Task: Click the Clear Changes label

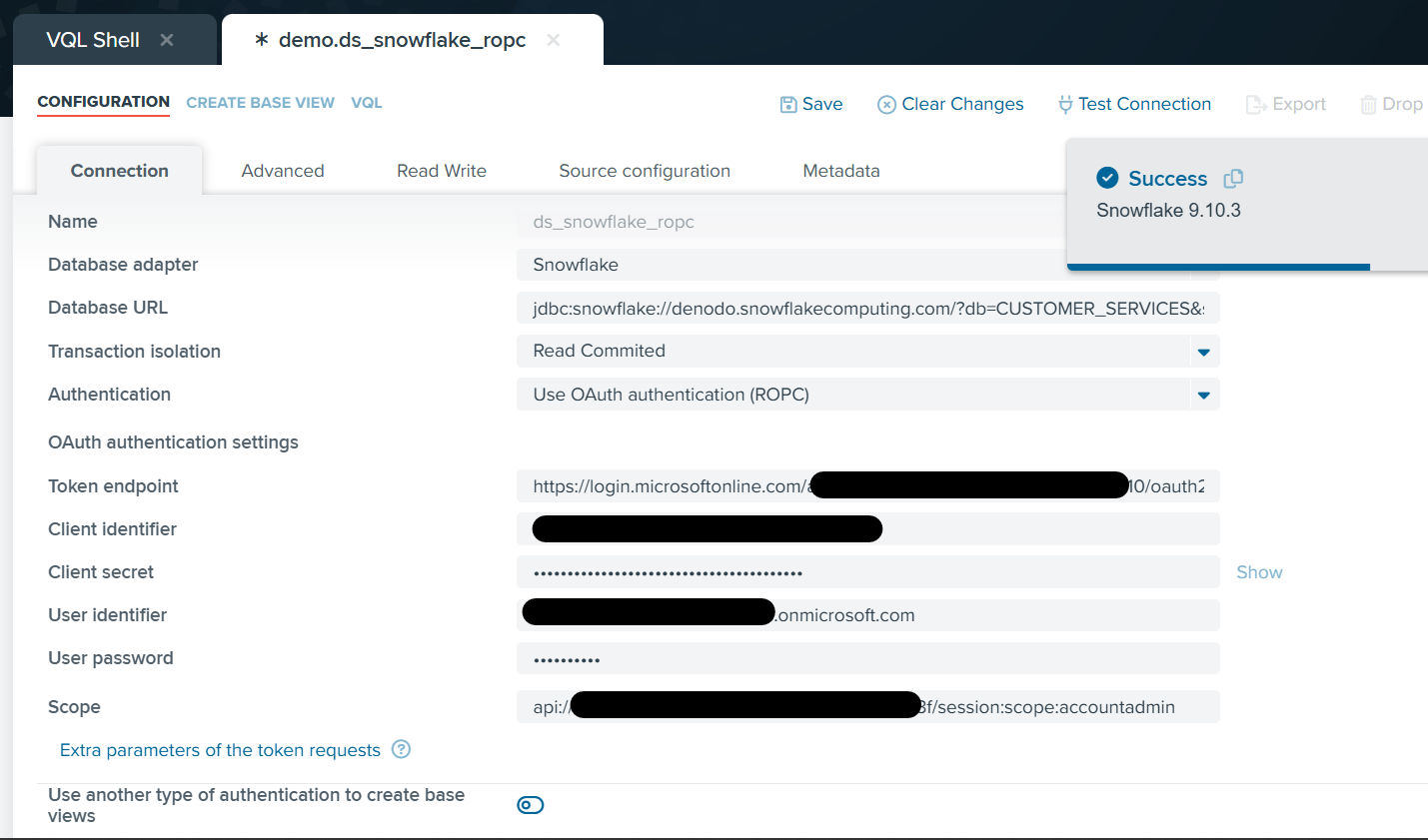Action: 962,104
